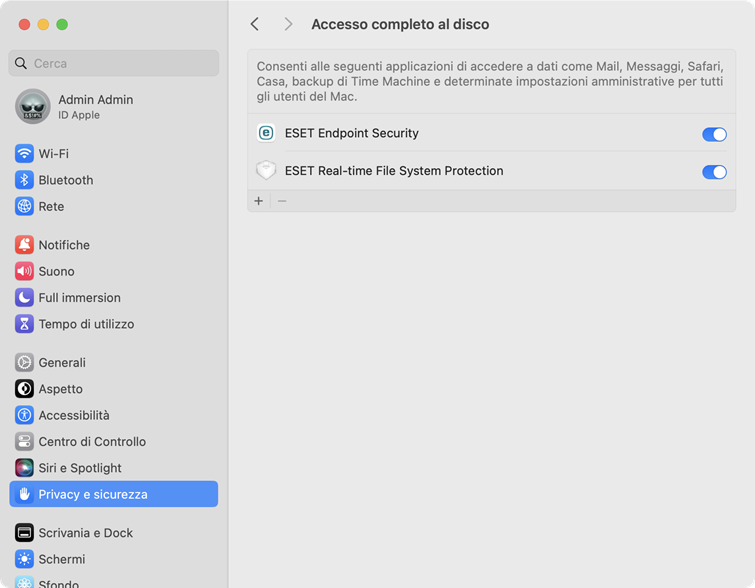The height and width of the screenshot is (588, 755).
Task: Go forward with the right chevron
Action: point(288,24)
